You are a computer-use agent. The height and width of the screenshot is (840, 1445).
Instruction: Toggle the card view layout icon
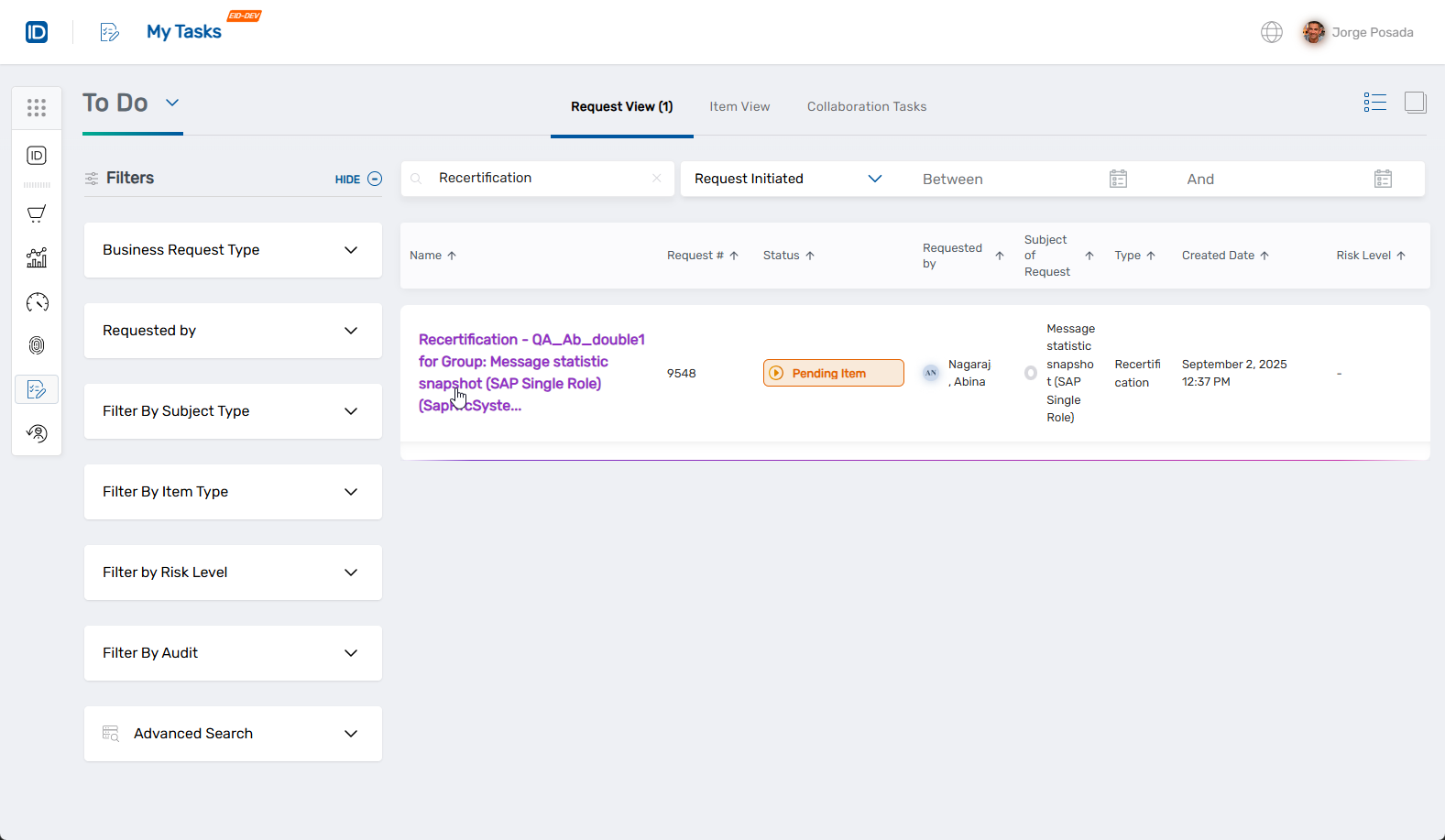click(1415, 103)
